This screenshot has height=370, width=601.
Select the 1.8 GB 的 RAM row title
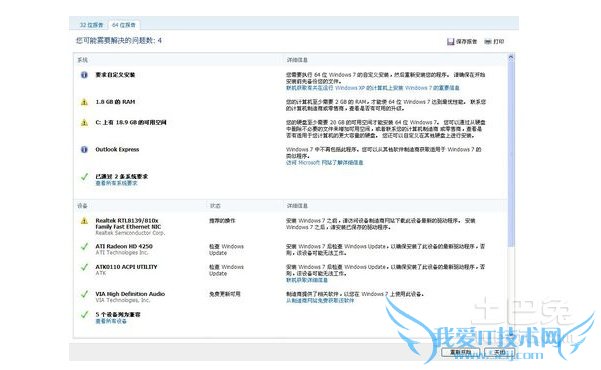(115, 102)
